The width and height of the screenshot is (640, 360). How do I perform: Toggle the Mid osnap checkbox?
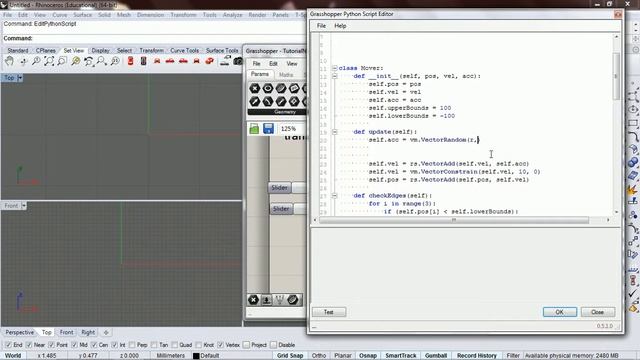click(74, 345)
